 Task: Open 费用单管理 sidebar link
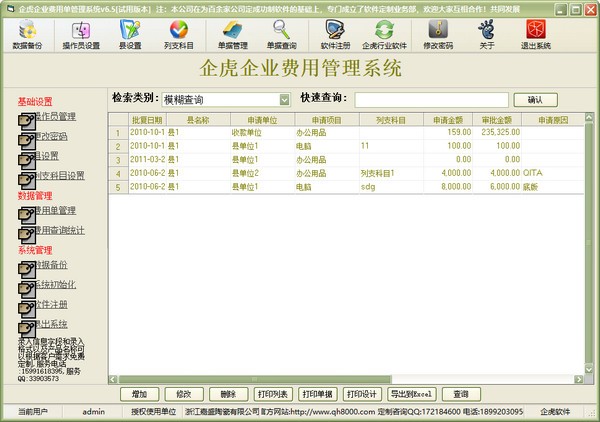click(x=56, y=210)
